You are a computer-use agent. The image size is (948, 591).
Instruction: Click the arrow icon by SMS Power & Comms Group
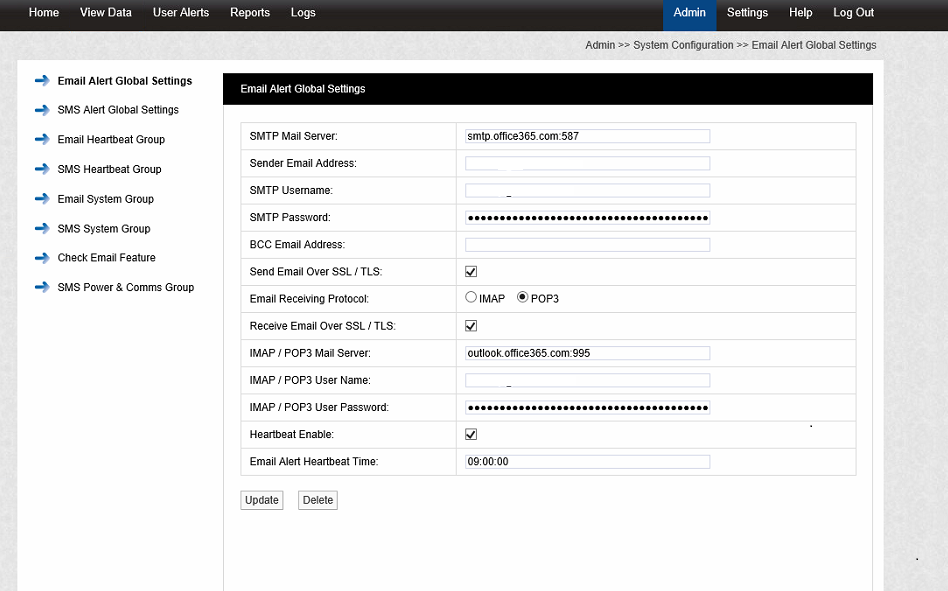[42, 287]
